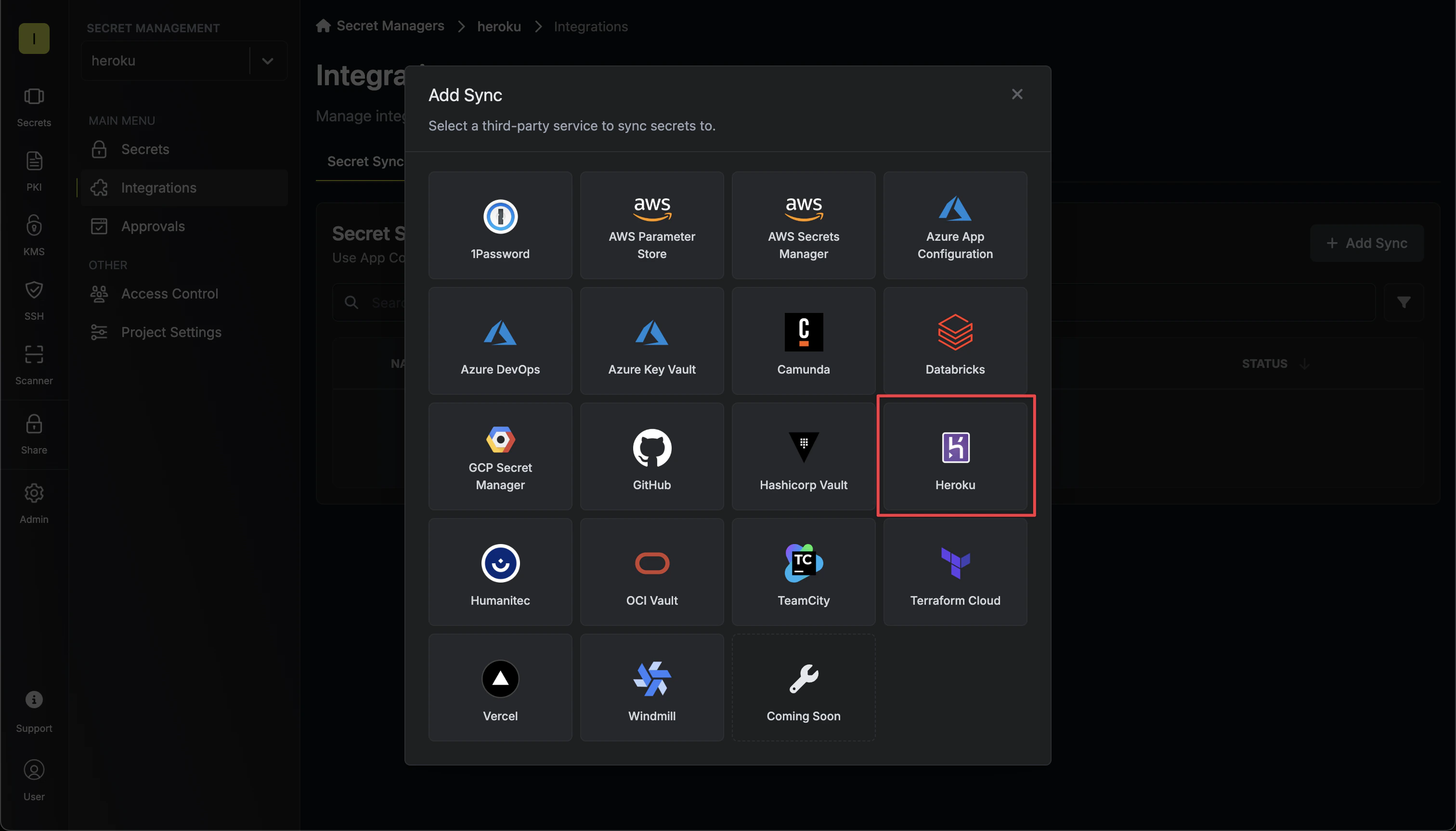The width and height of the screenshot is (1456, 831).
Task: Choose the Heroku sync option
Action: pos(955,456)
